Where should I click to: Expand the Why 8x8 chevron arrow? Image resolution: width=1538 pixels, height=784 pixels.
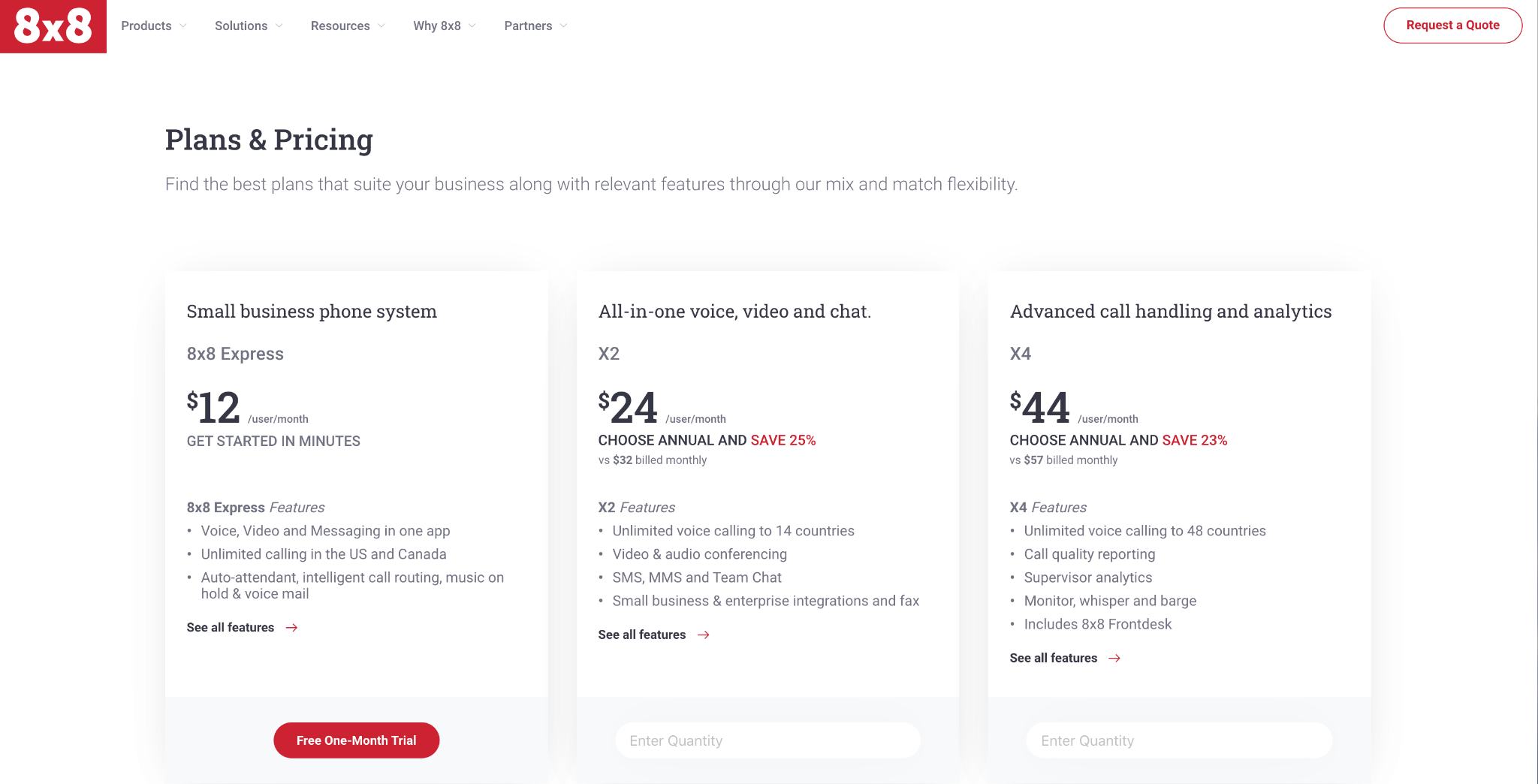coord(472,26)
